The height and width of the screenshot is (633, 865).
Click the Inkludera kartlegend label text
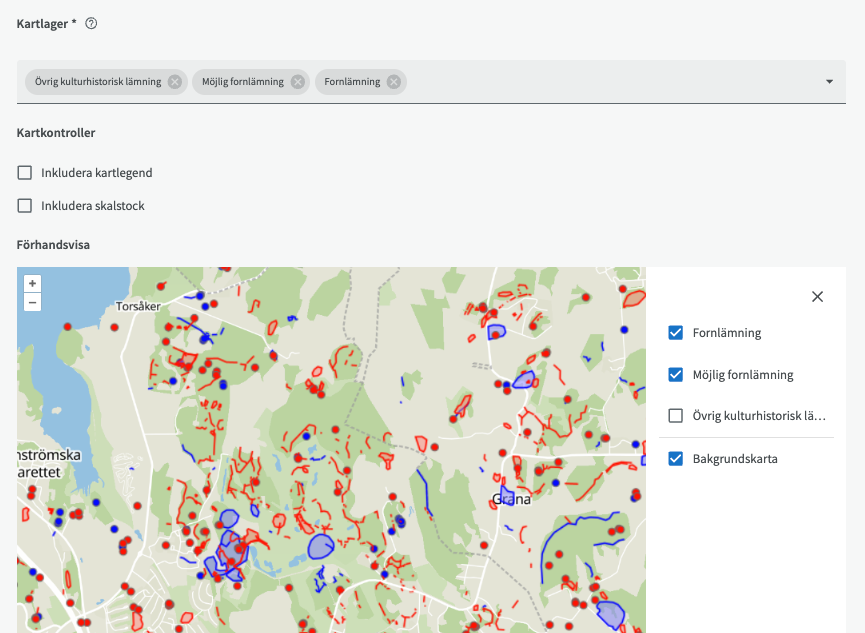(x=97, y=173)
